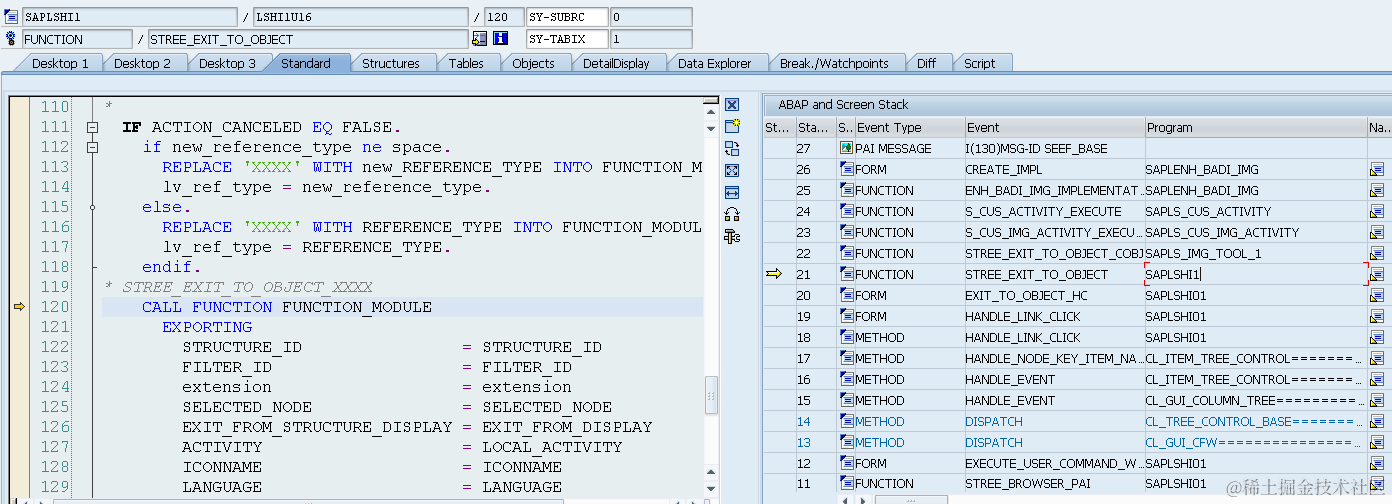Click the CL_GUI_CFW program cell
Screen dimensions: 1392x504
coord(1255,442)
